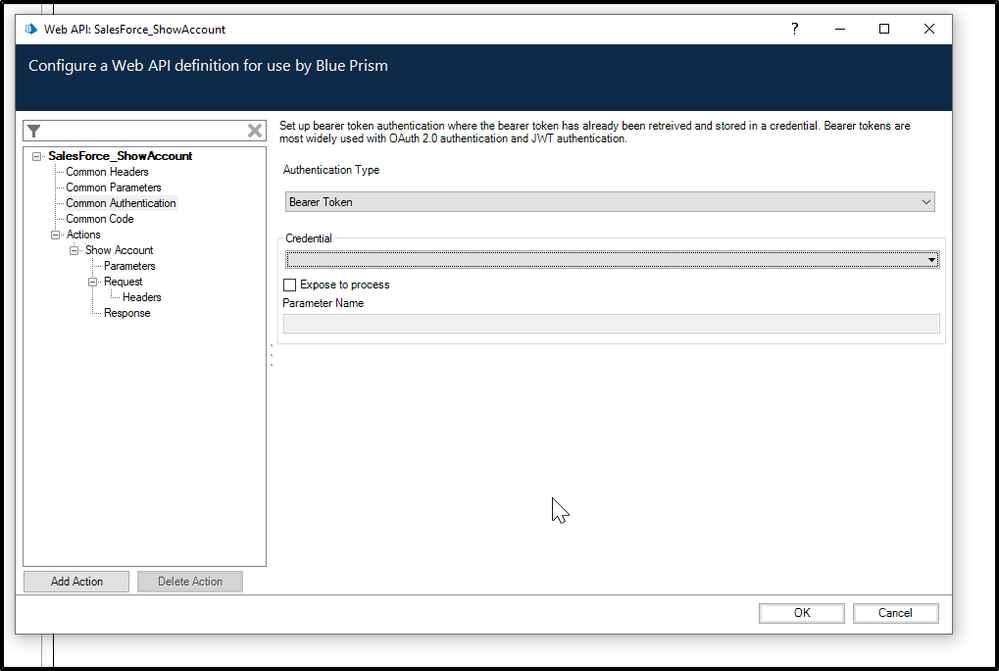Image resolution: width=999 pixels, height=671 pixels.
Task: Select the Show Account action
Action: (119, 250)
